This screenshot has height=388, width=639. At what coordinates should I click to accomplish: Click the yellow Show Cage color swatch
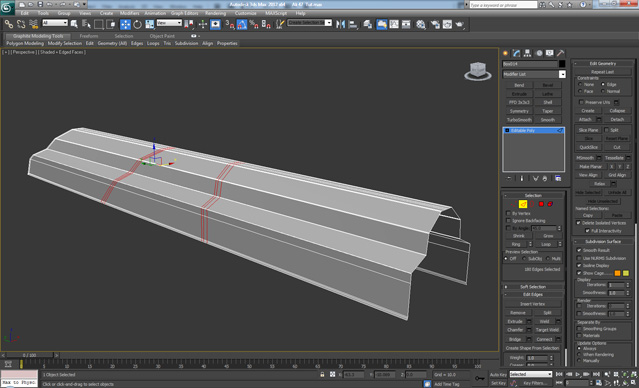626,273
